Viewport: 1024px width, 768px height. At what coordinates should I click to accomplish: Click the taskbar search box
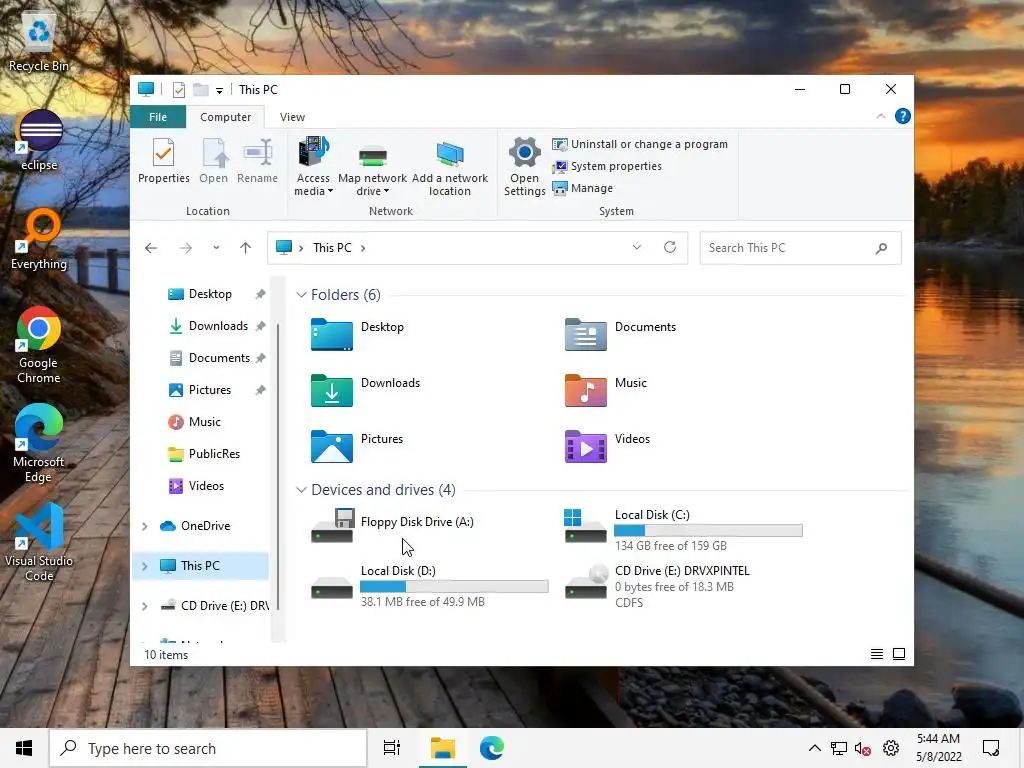208,748
